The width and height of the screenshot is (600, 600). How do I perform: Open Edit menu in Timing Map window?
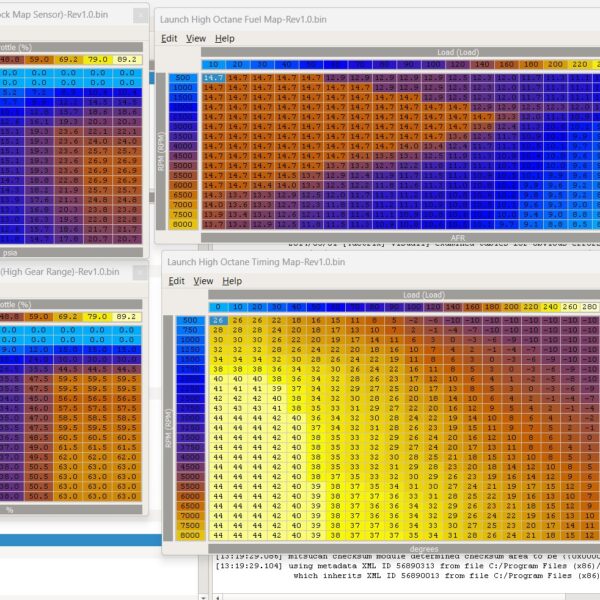point(176,281)
